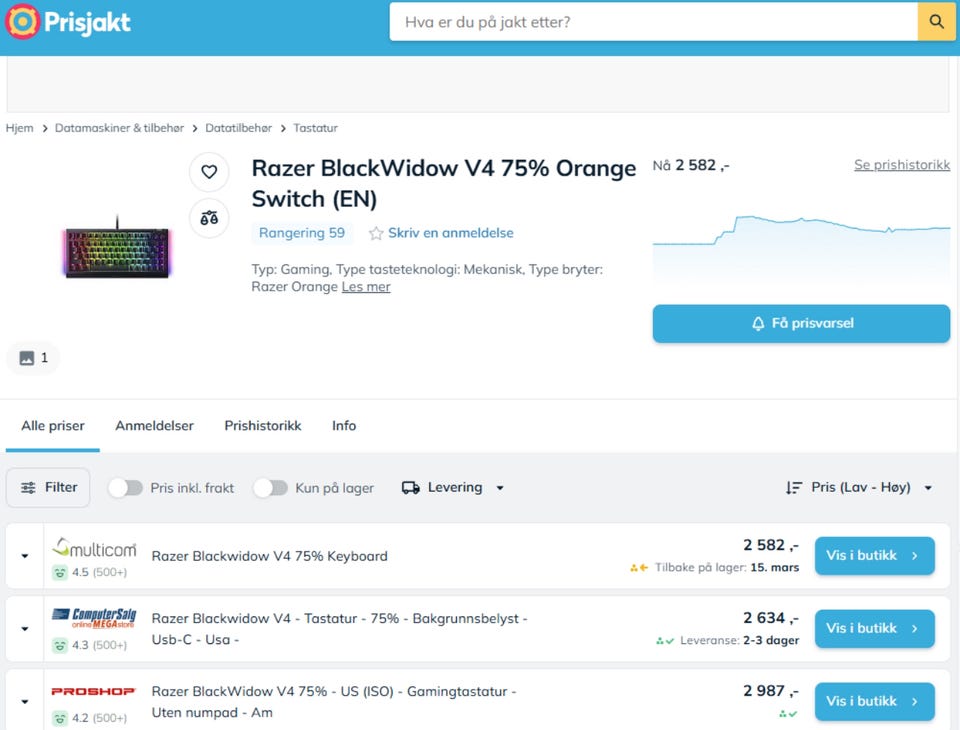Screen dimensions: 960x730
Task: Click the ComputerSalg store logo
Action: 94,619
